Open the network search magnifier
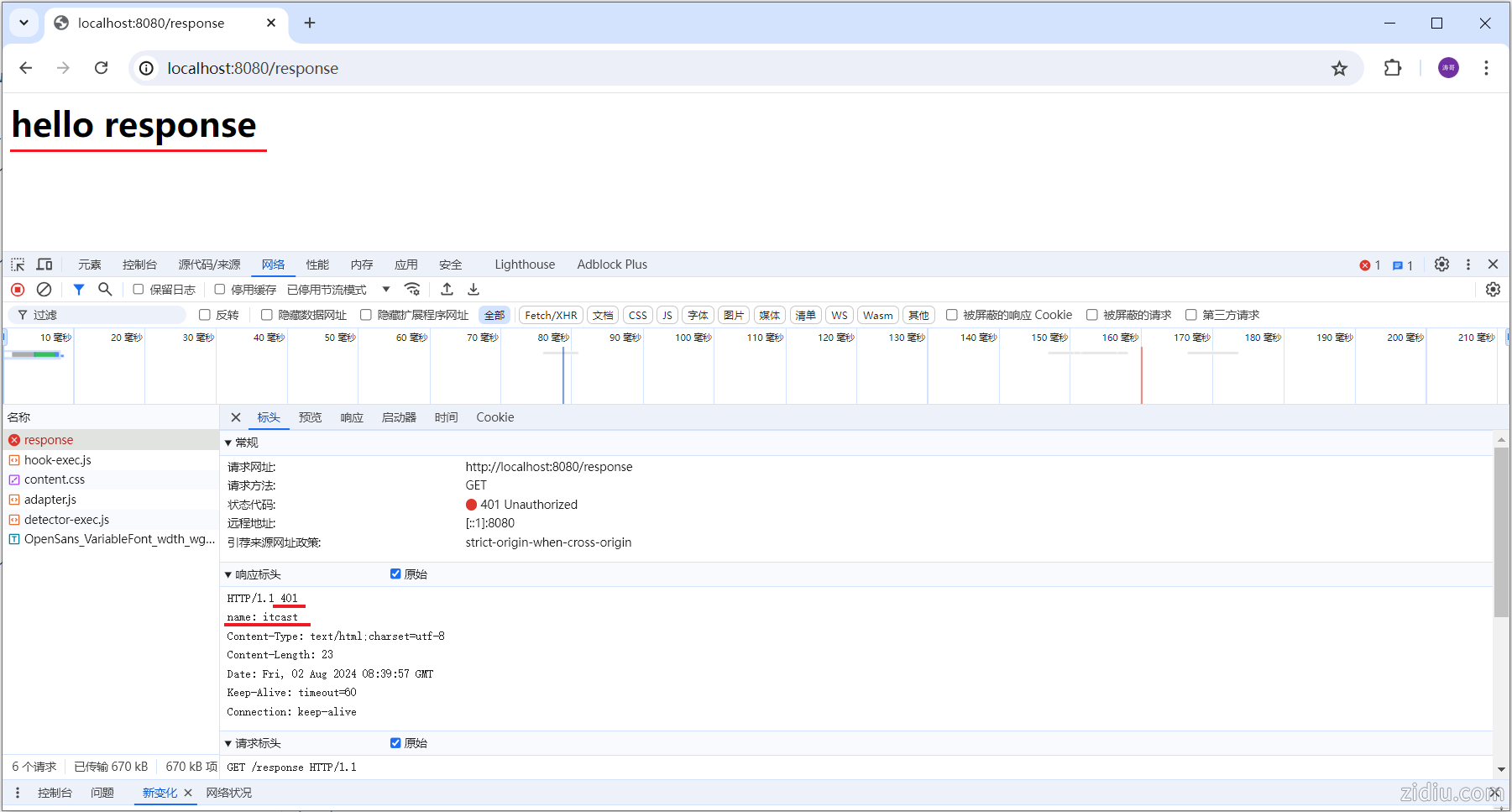Screen dimensions: 1512x812 coord(105,290)
